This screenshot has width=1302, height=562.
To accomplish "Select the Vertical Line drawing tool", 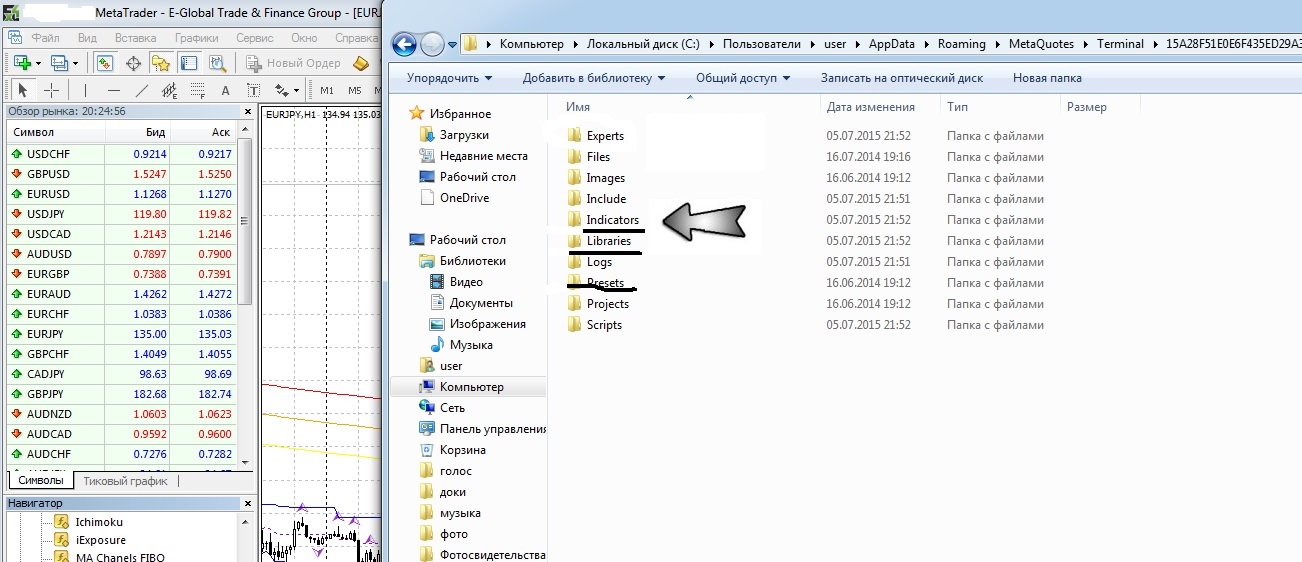I will tap(86, 90).
